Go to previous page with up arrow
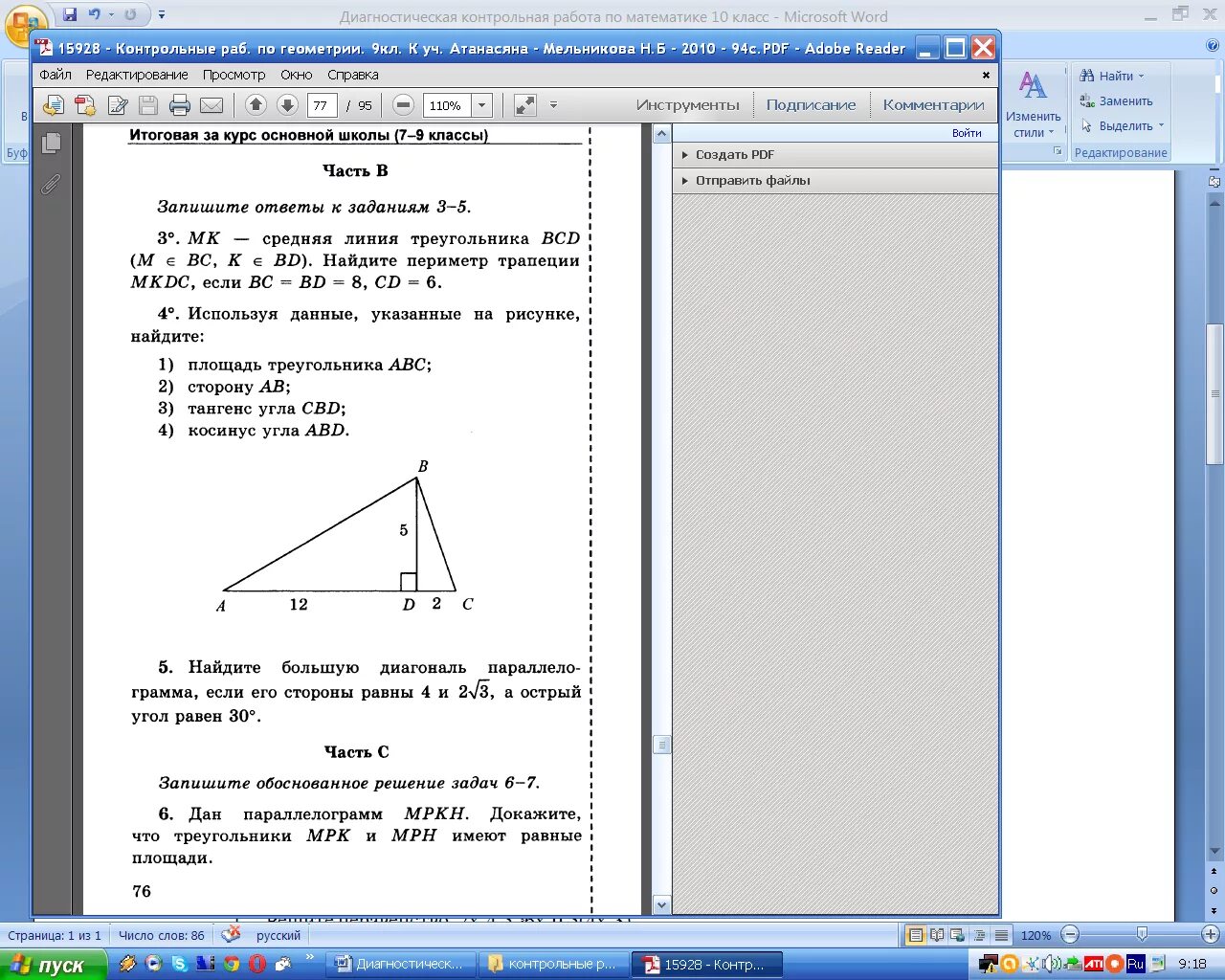Image resolution: width=1225 pixels, height=980 pixels. pos(256,105)
